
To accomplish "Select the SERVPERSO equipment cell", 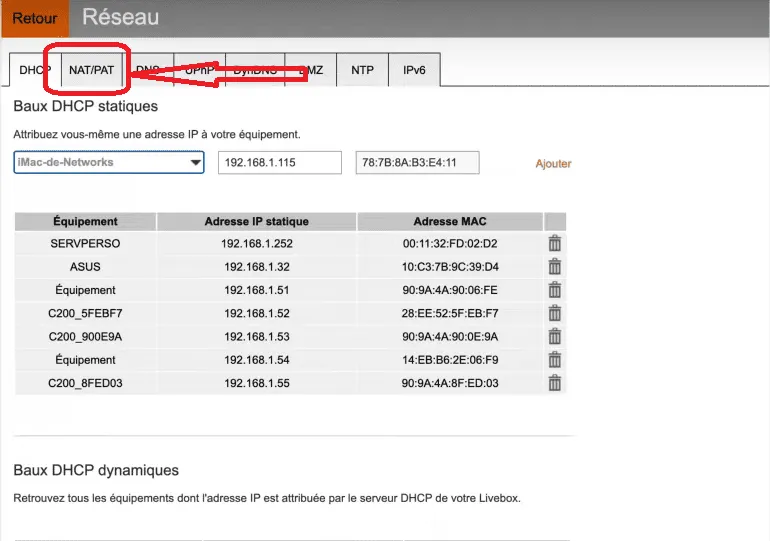I will coord(85,243).
